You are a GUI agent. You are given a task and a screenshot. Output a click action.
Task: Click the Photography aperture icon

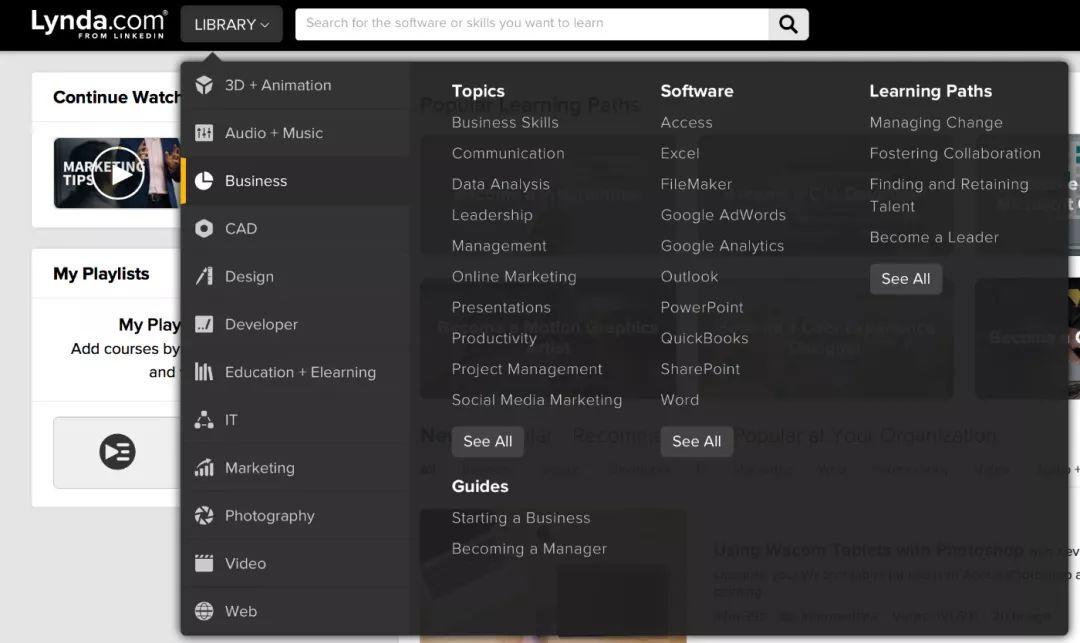204,516
